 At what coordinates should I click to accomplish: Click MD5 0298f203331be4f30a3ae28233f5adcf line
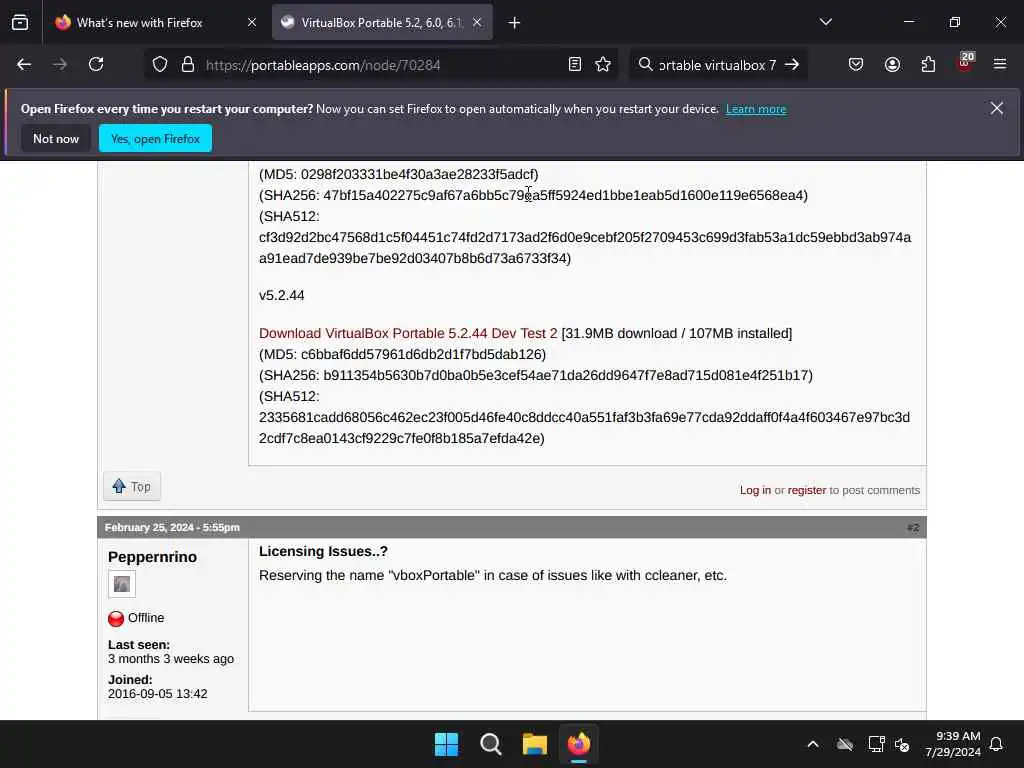398,174
